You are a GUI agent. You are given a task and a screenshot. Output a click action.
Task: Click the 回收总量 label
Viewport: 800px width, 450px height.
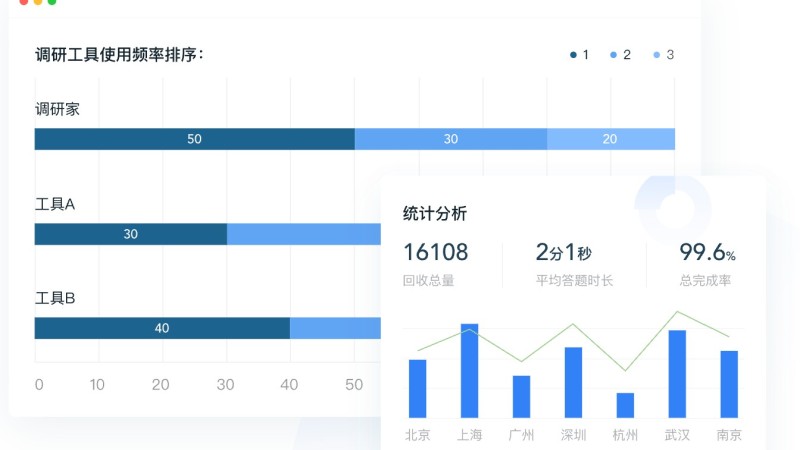click(x=429, y=281)
